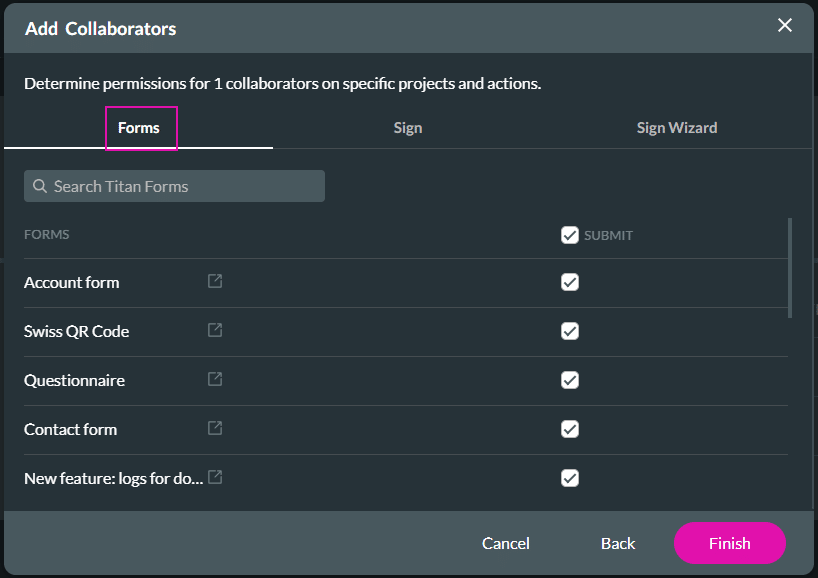Uncheck the Questionnaire submit checkbox
This screenshot has height=578, width=818.
(570, 380)
